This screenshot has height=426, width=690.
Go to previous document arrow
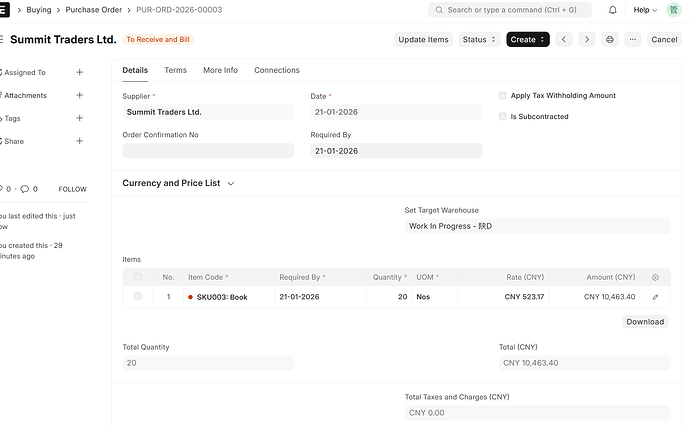click(564, 40)
